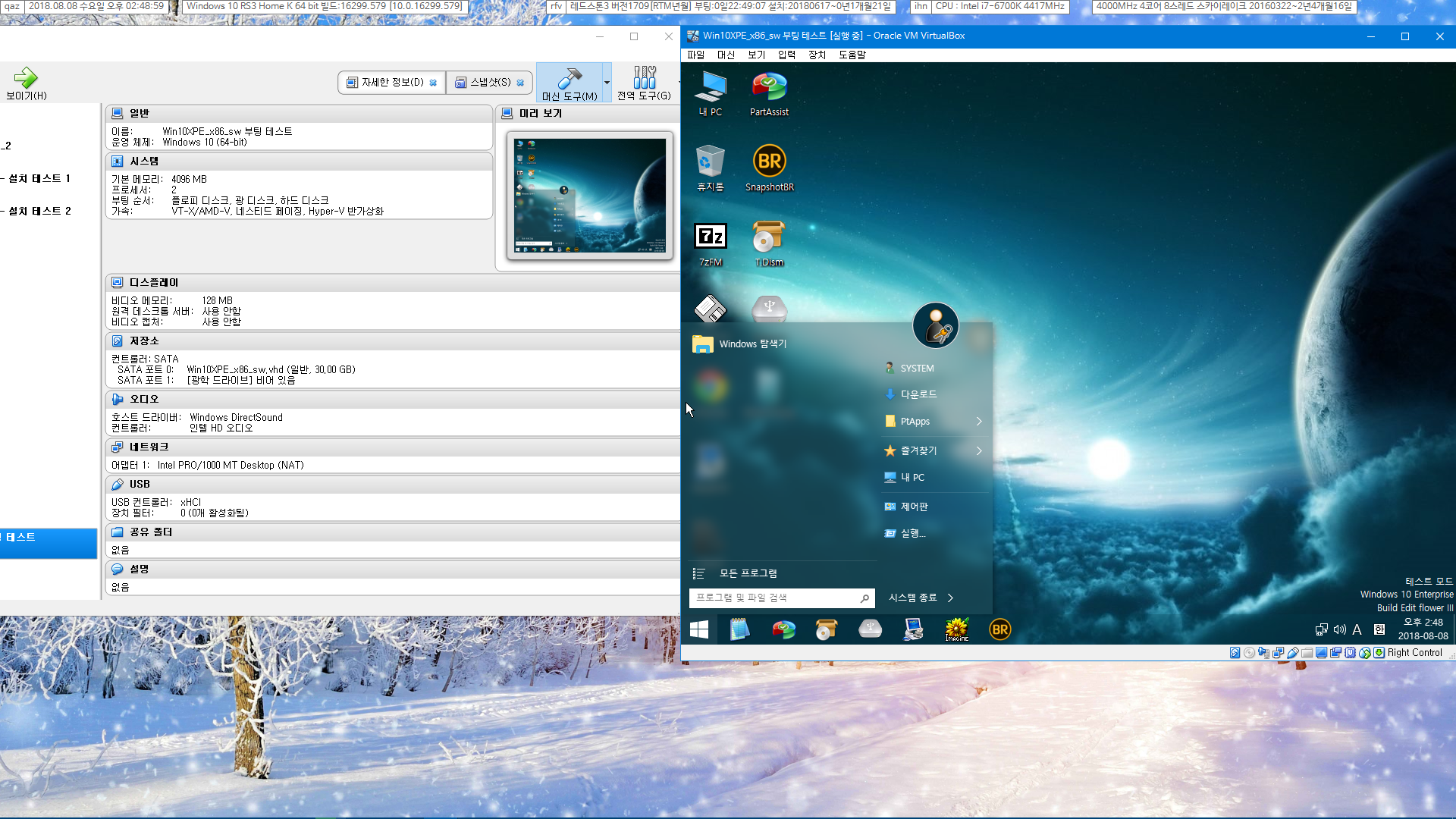
Task: Click the green Show arrow icon in VirtualBox Manager
Action: tap(26, 77)
